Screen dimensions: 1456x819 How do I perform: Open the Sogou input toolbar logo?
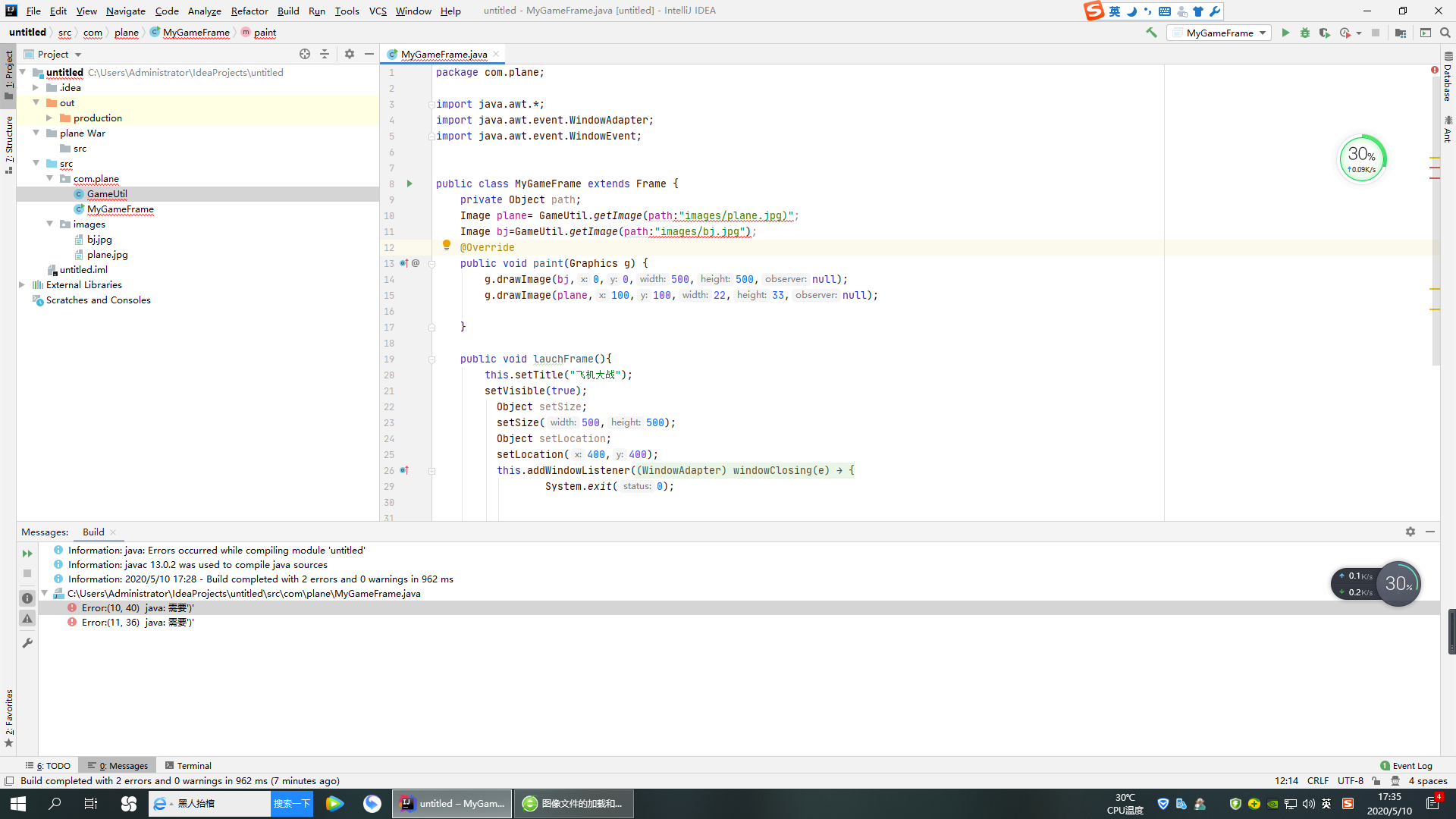[1094, 11]
